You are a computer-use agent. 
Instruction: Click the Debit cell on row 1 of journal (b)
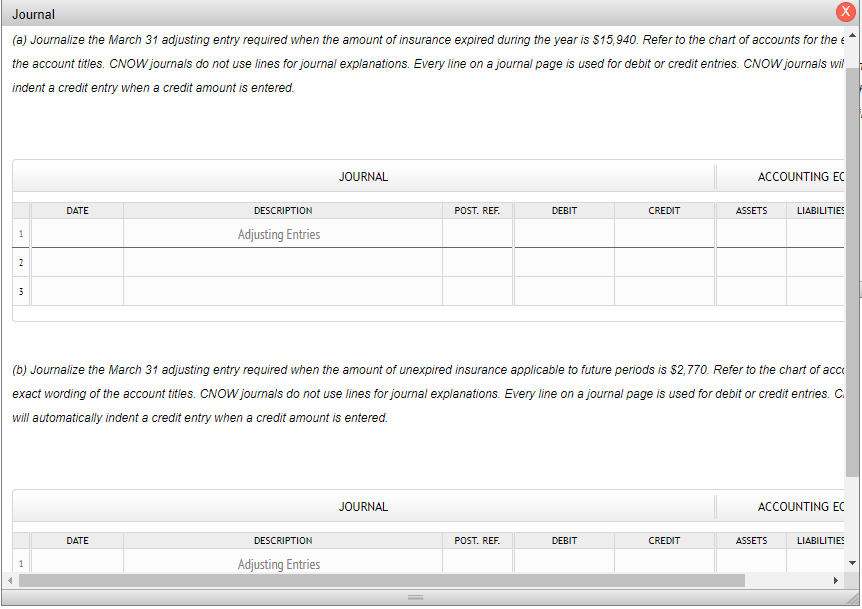[x=564, y=562]
